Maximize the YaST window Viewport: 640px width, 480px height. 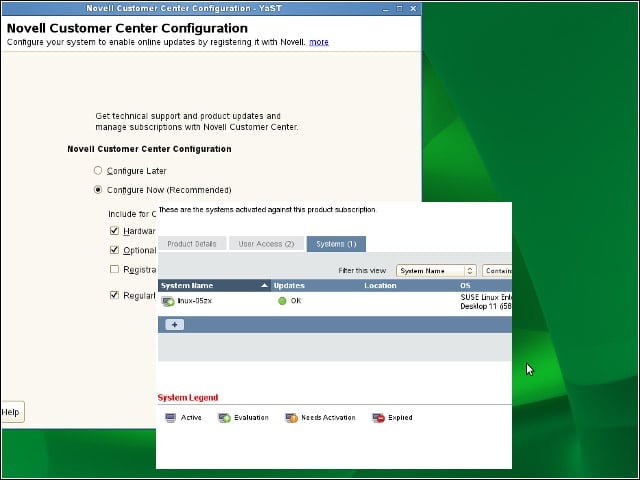pyautogui.click(x=400, y=8)
